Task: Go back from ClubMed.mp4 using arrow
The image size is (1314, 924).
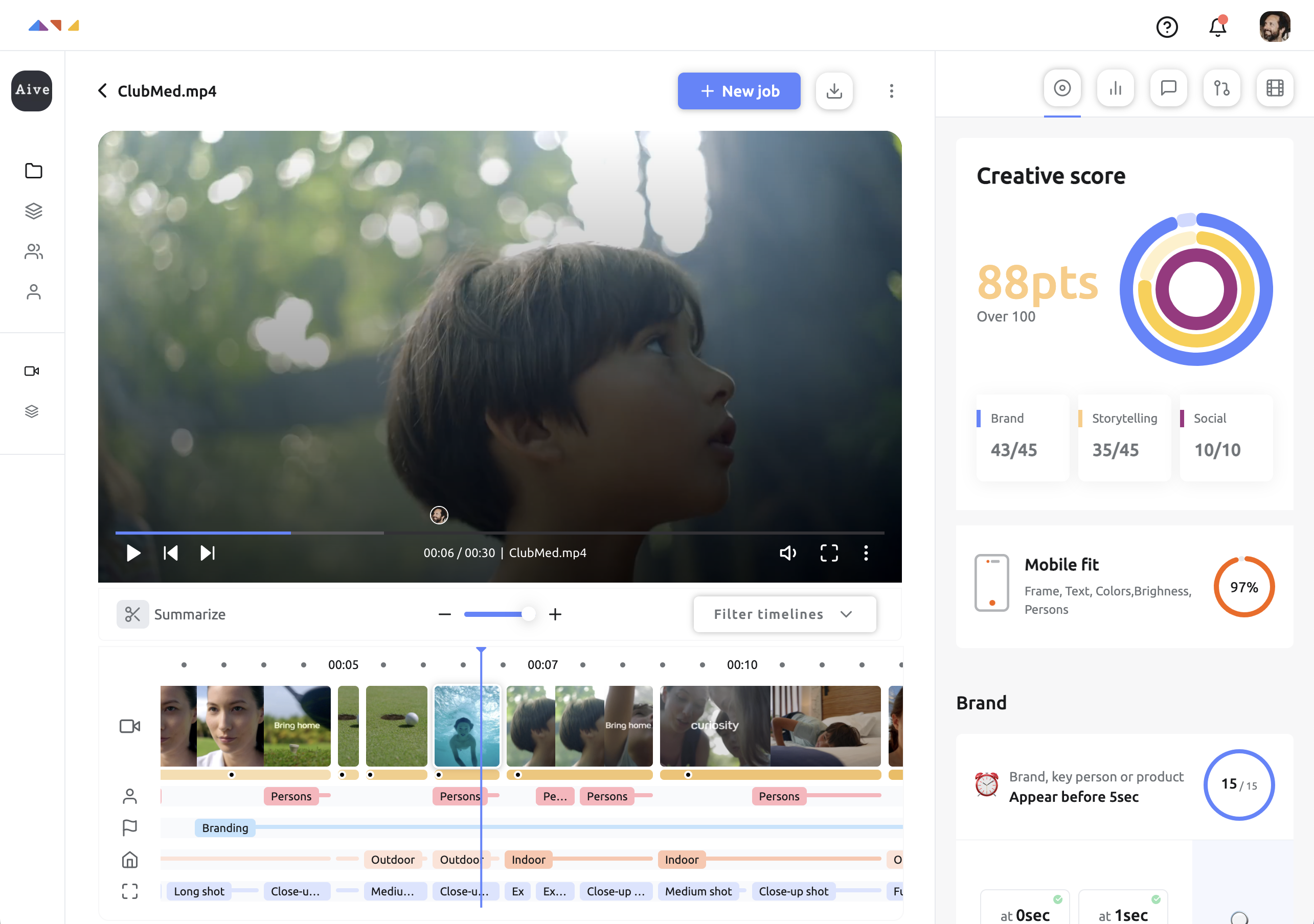Action: coord(102,90)
